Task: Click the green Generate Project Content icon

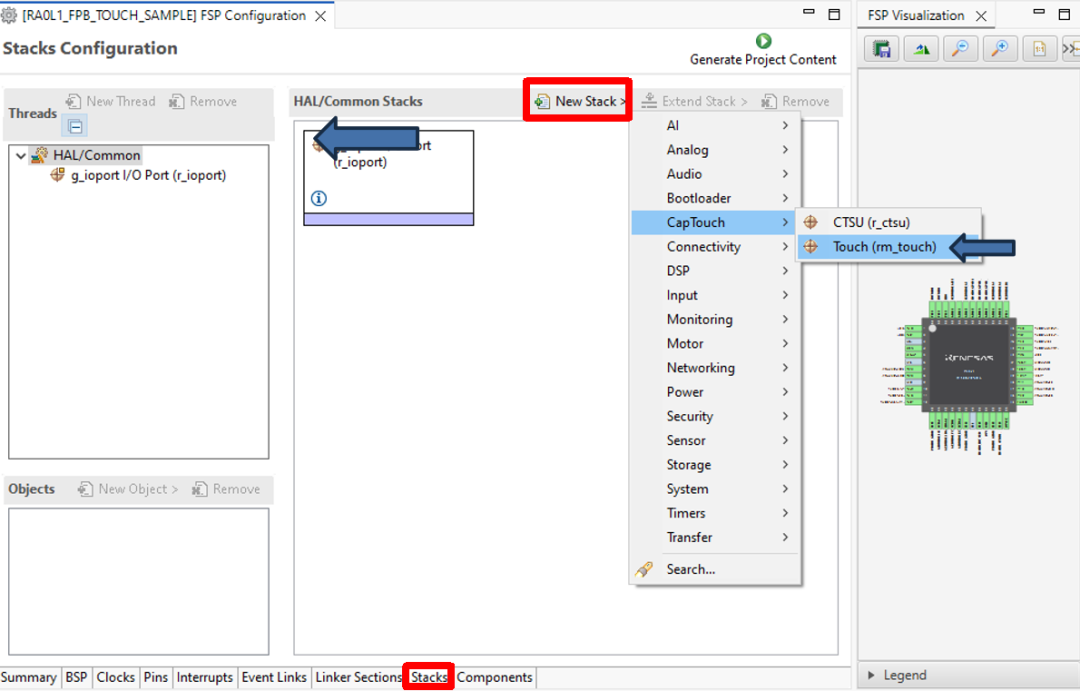Action: coord(763,41)
